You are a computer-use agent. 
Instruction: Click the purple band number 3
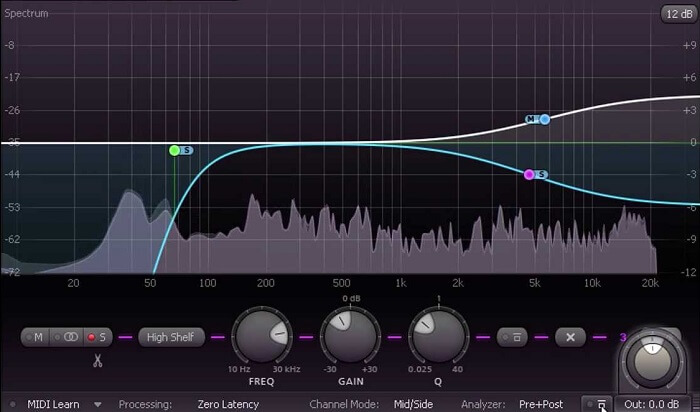coord(623,337)
